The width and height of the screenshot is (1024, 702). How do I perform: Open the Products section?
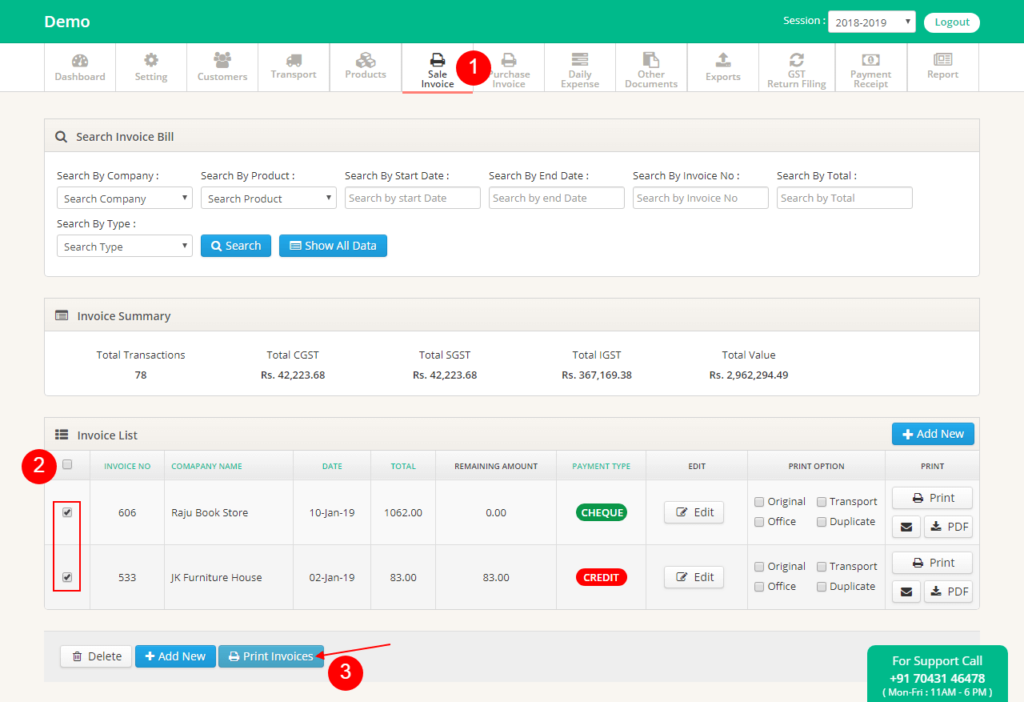coord(365,67)
